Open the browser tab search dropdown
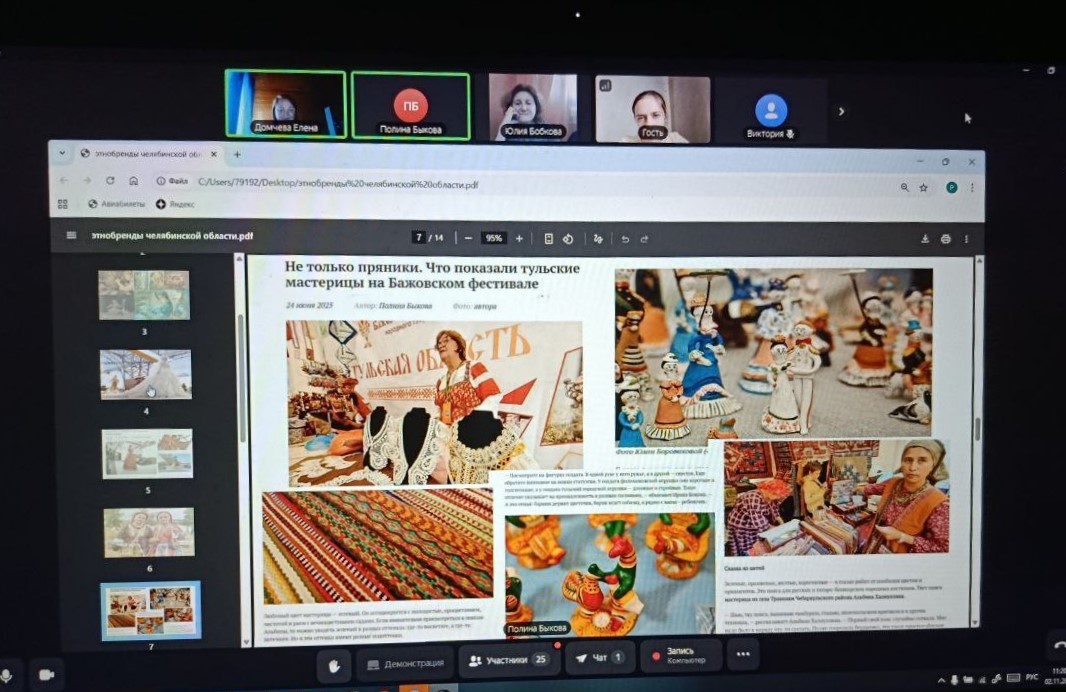The image size is (1066, 692). click(x=62, y=154)
